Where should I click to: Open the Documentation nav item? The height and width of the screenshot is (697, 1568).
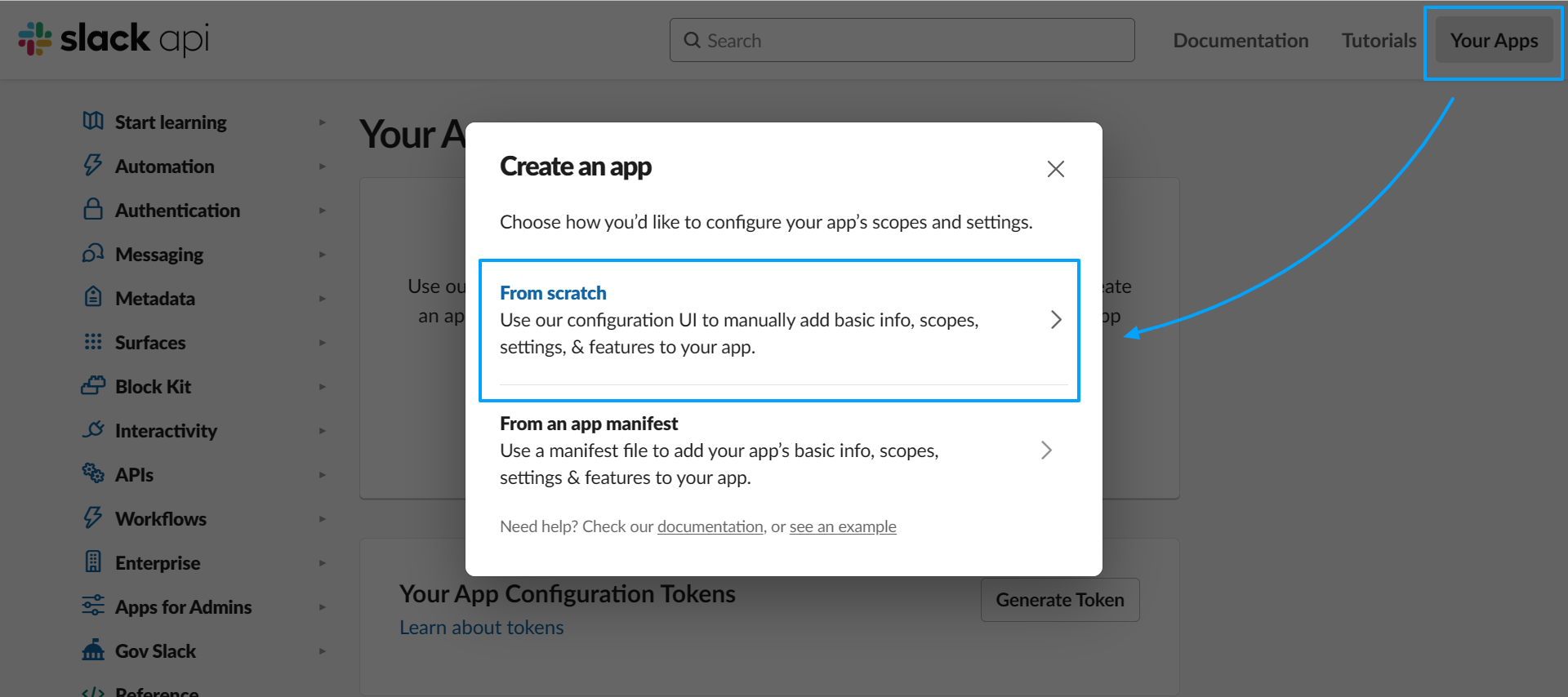1241,41
